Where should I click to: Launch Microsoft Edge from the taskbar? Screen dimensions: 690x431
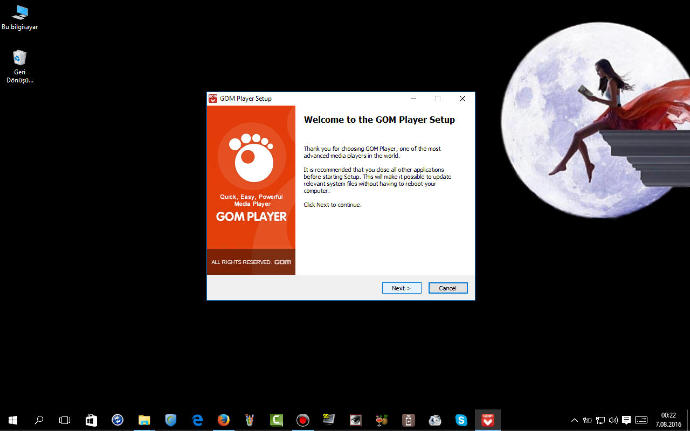pyautogui.click(x=197, y=420)
